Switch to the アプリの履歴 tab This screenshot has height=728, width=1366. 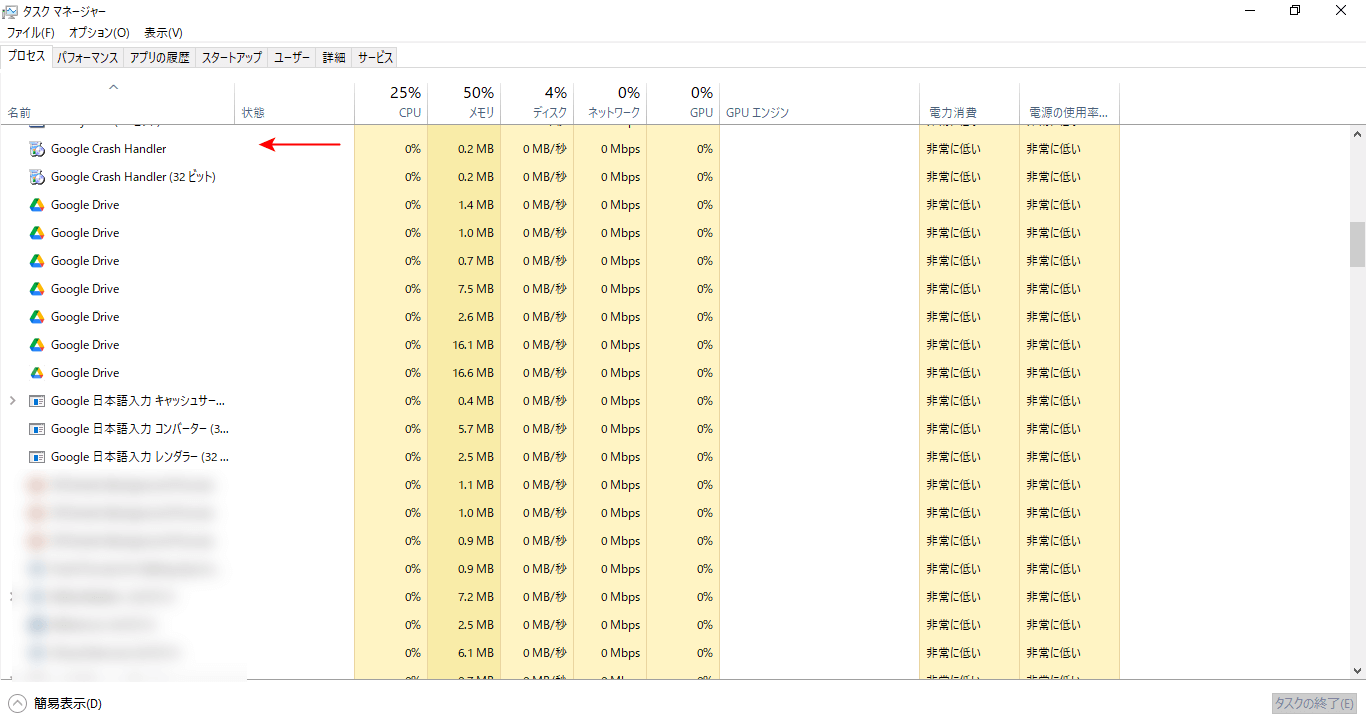pyautogui.click(x=160, y=58)
